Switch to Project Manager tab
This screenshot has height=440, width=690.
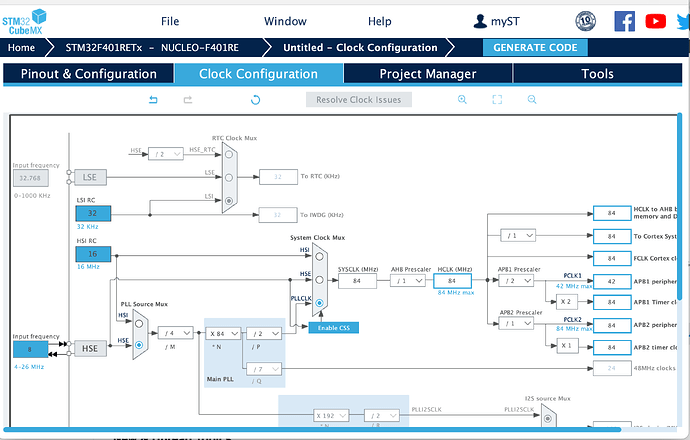428,73
